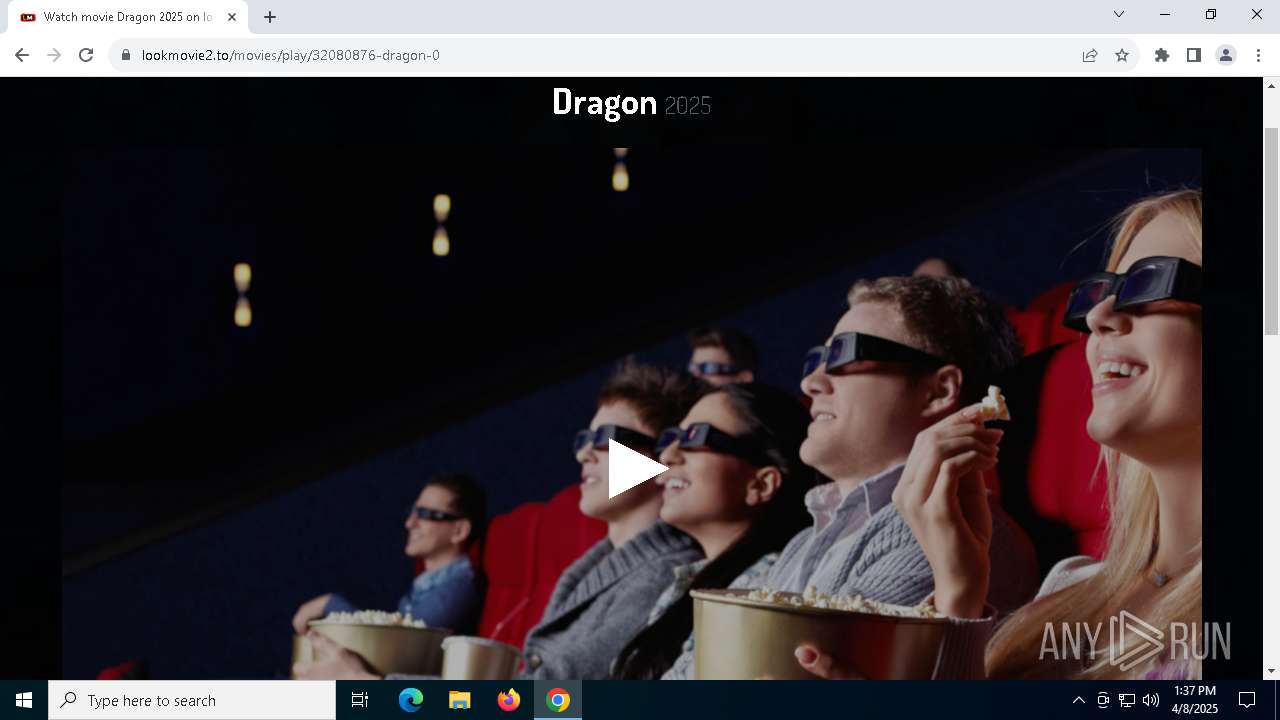Launch Microsoft Edge from taskbar
Viewport: 1280px width, 720px height.
pos(411,700)
